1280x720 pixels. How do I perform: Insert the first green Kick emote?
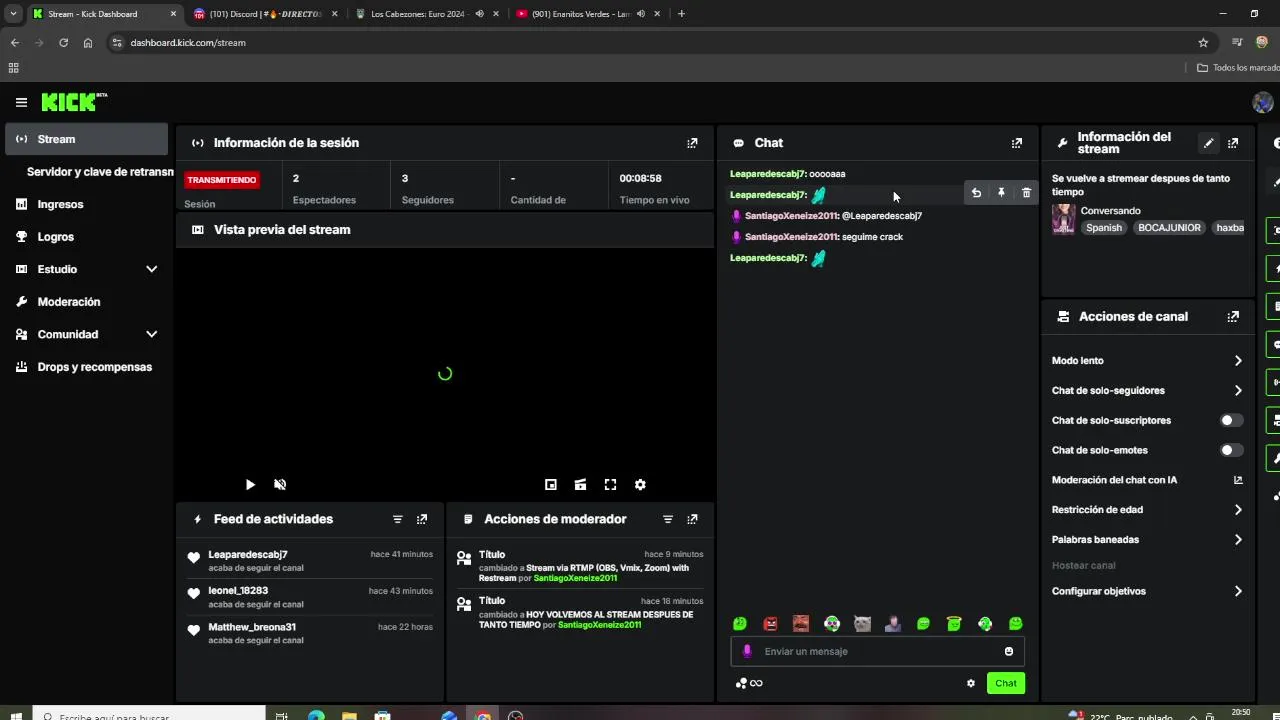(x=740, y=624)
